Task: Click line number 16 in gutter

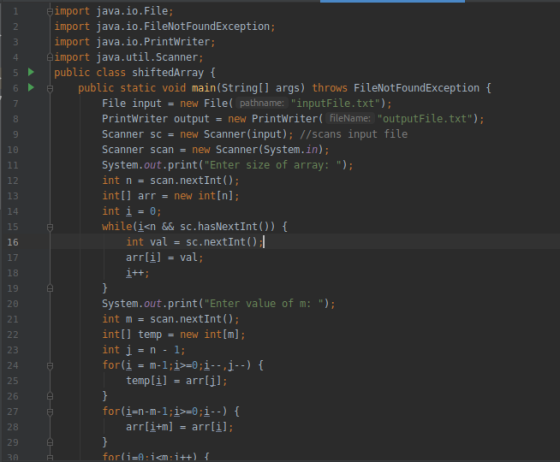Action: tap(13, 242)
